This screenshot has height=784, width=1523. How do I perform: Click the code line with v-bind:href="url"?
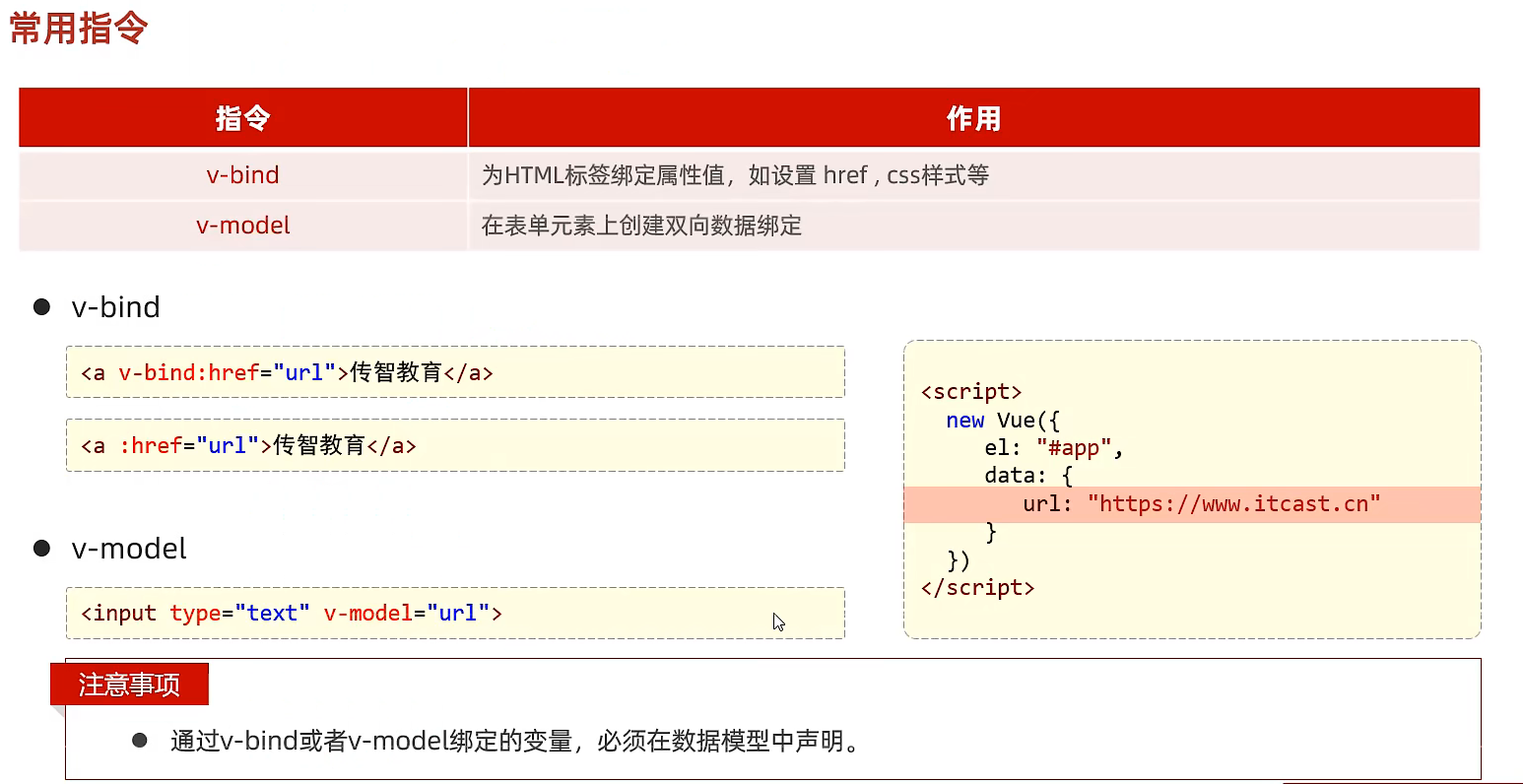(455, 372)
